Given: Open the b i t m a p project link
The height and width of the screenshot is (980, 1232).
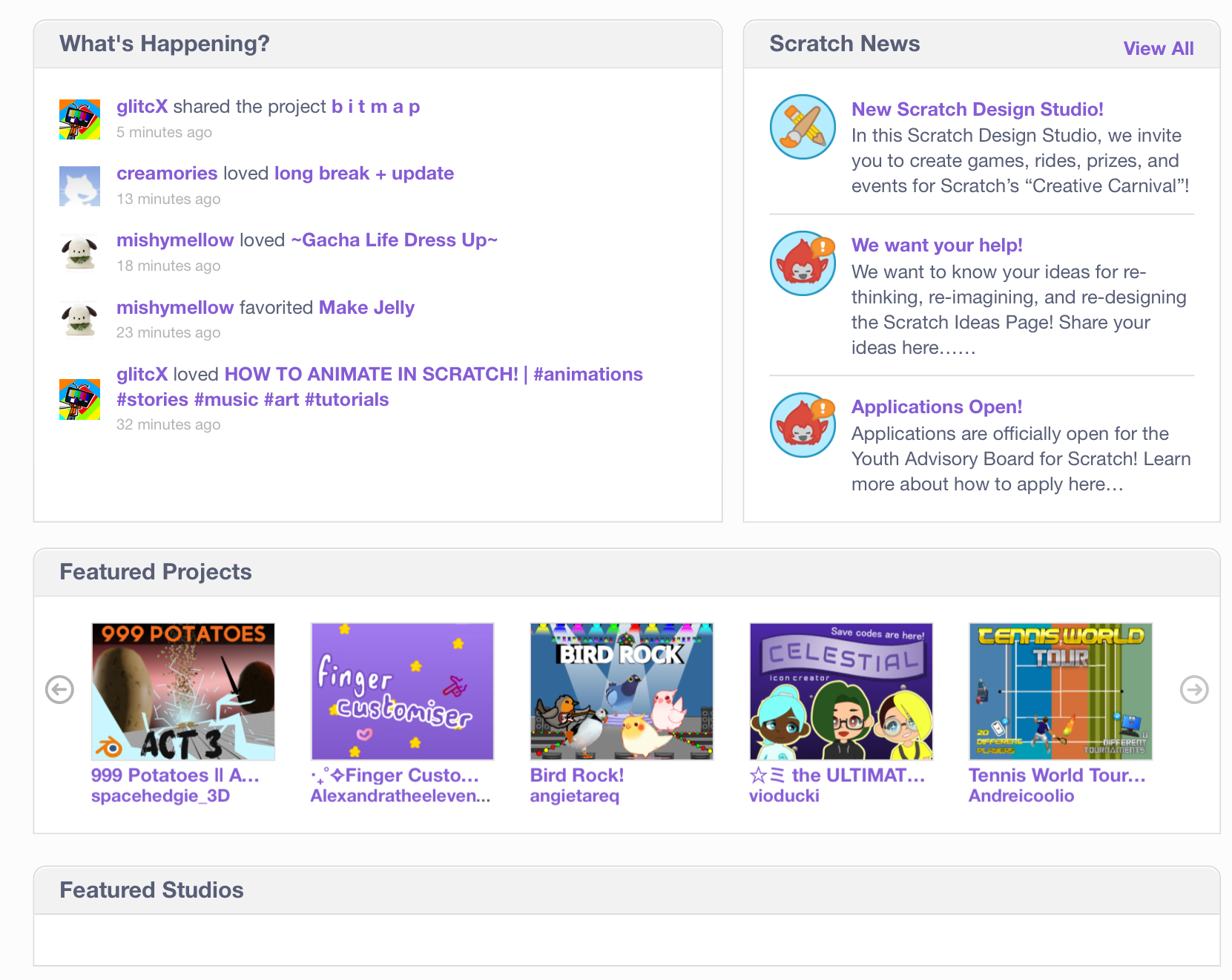Looking at the screenshot, I should (375, 107).
